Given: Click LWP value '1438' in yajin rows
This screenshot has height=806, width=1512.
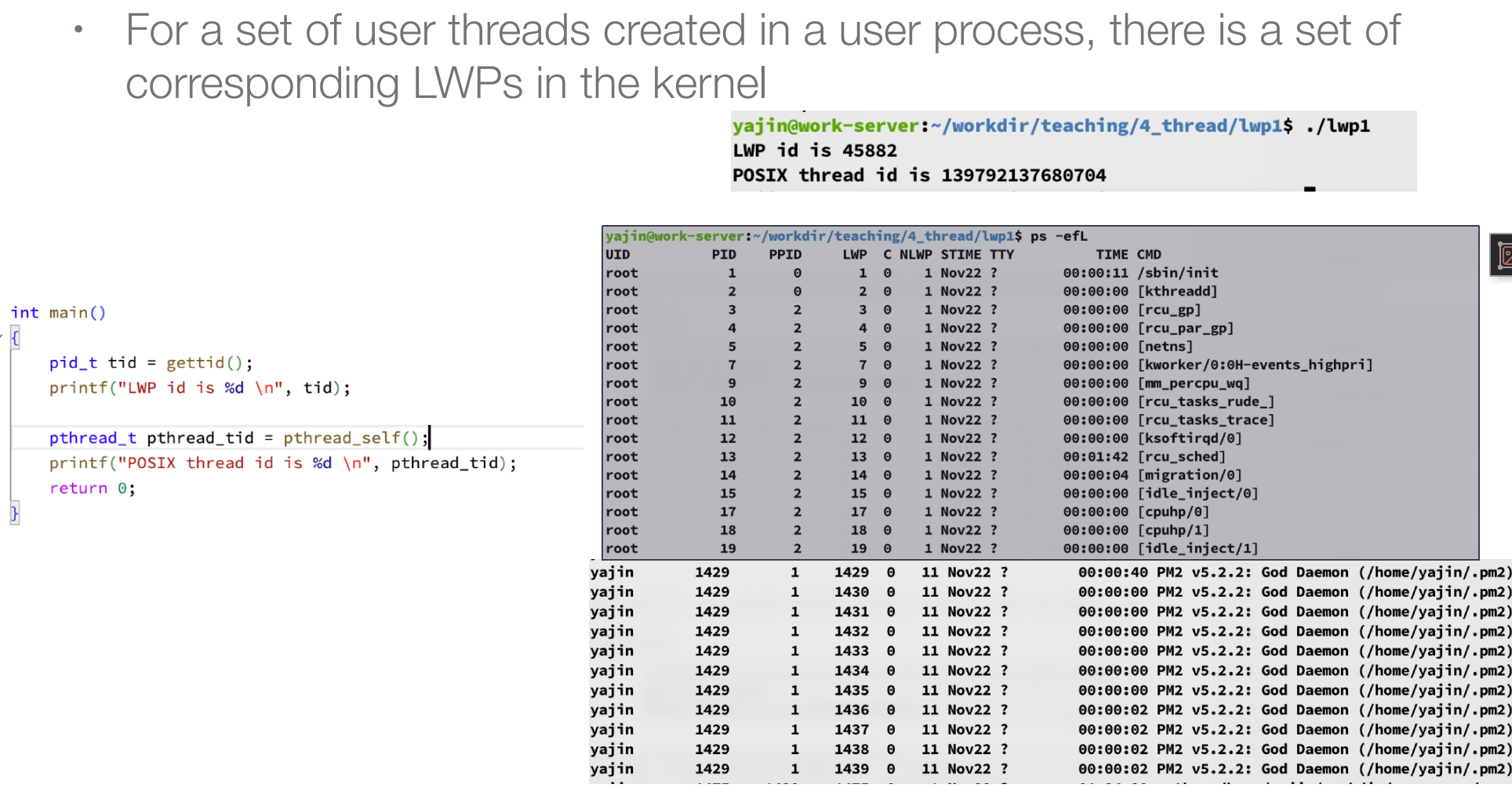Looking at the screenshot, I should pos(852,750).
